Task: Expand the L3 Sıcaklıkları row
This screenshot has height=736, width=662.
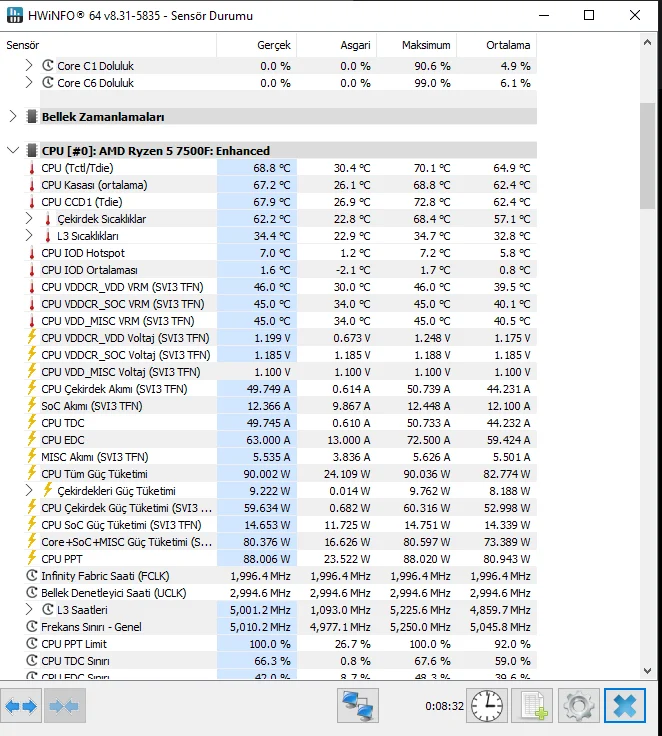Action: [29, 236]
